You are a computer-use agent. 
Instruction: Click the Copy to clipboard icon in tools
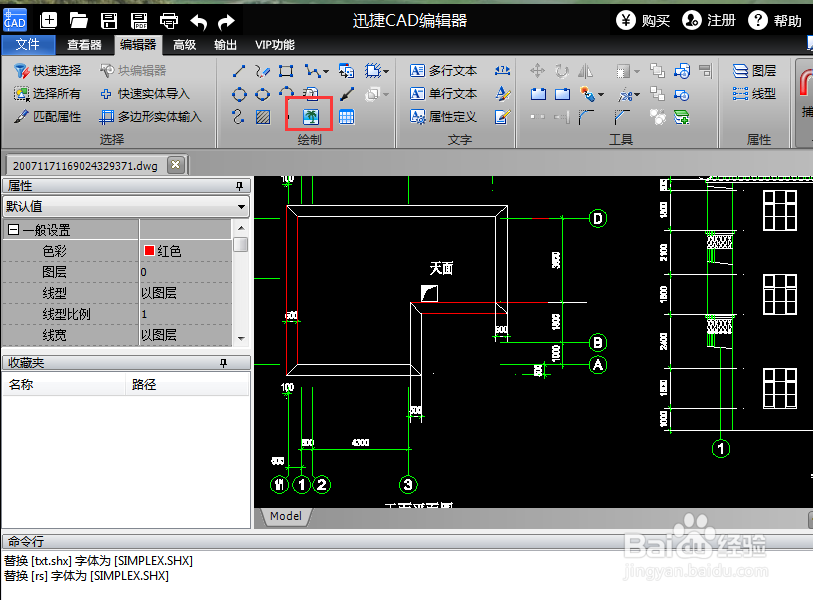538,94
